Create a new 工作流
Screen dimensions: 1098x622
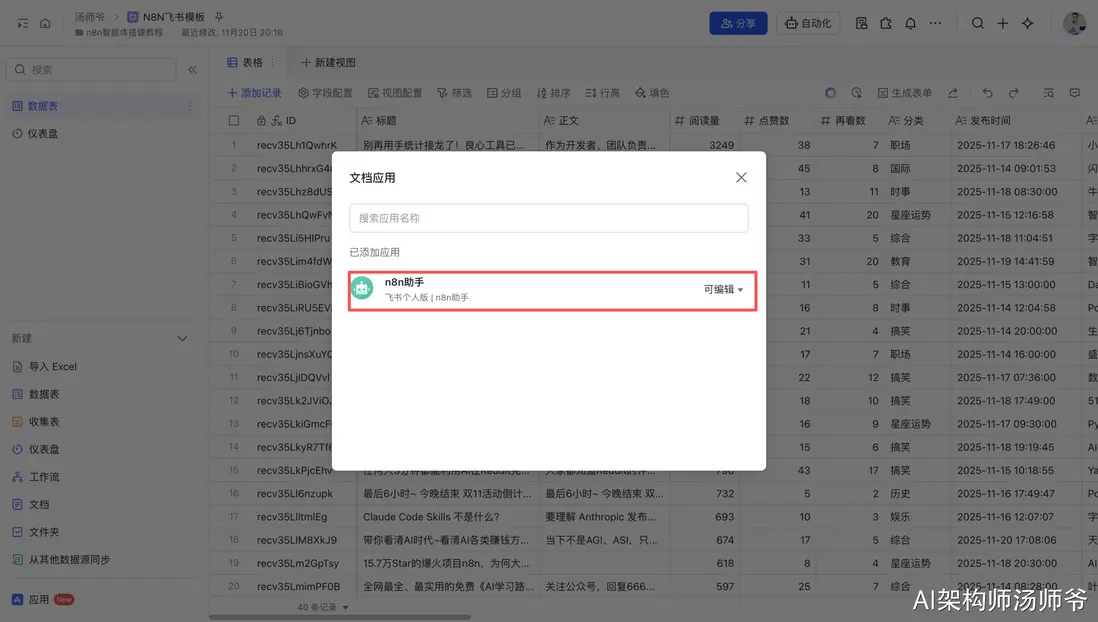36,477
